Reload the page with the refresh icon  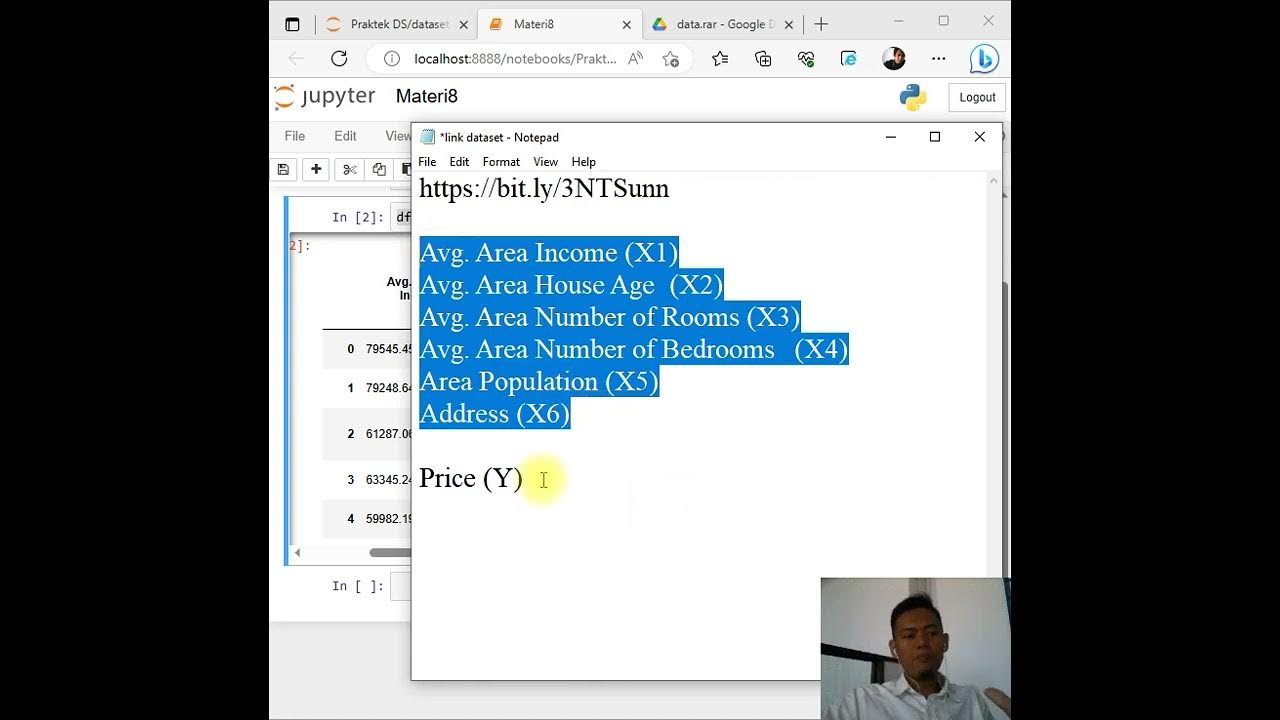click(339, 59)
